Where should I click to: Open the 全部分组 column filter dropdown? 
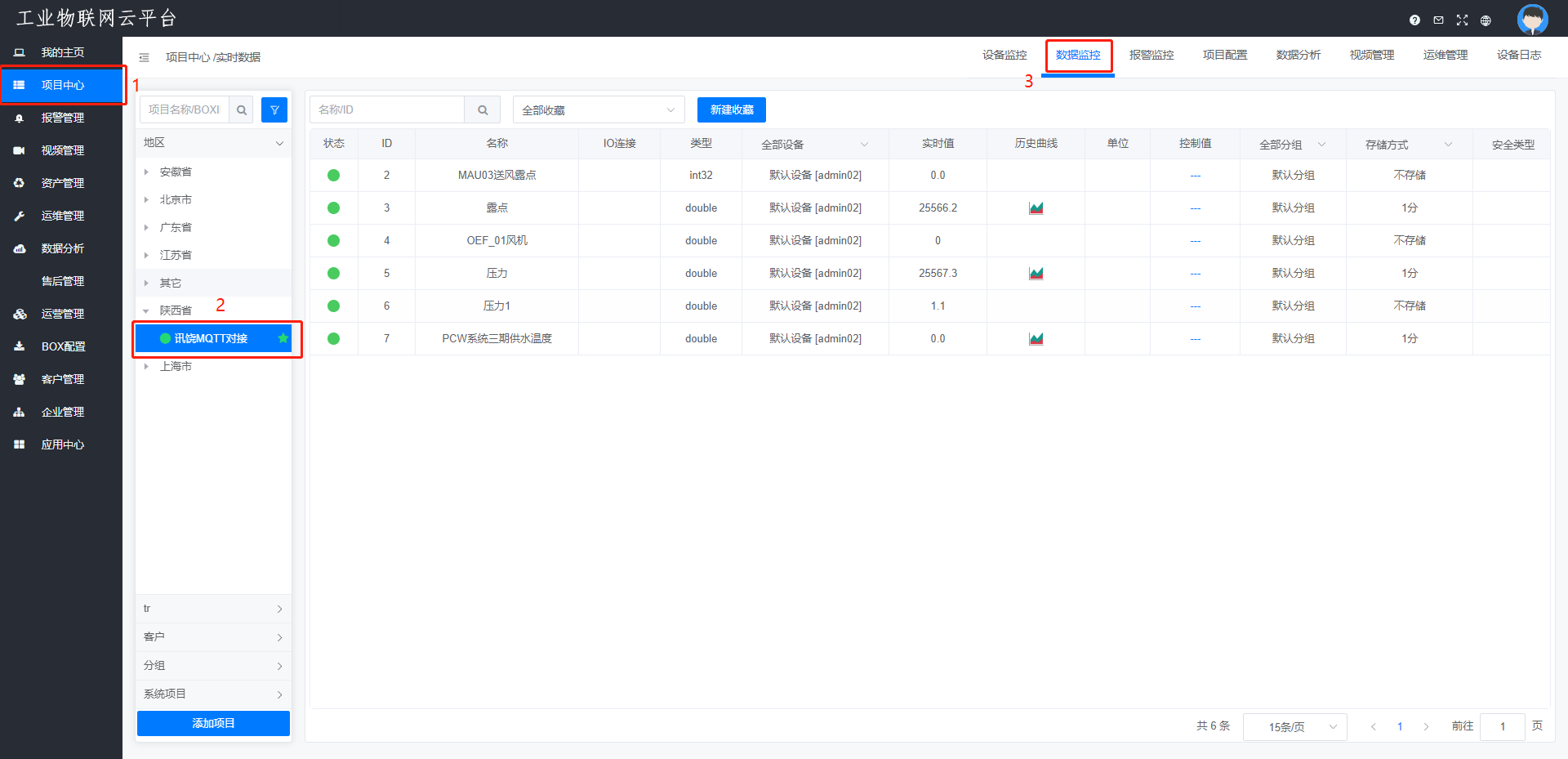tap(1292, 145)
